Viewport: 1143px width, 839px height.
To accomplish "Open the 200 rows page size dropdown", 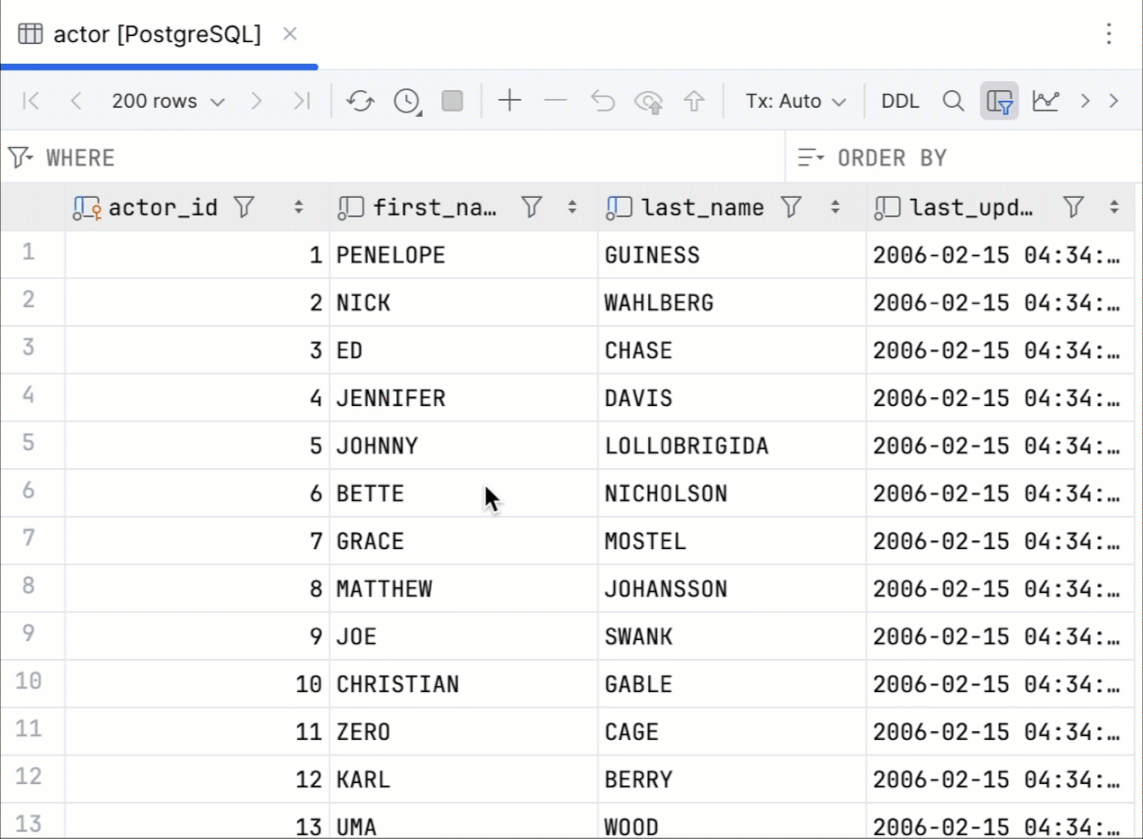I will pyautogui.click(x=168, y=101).
